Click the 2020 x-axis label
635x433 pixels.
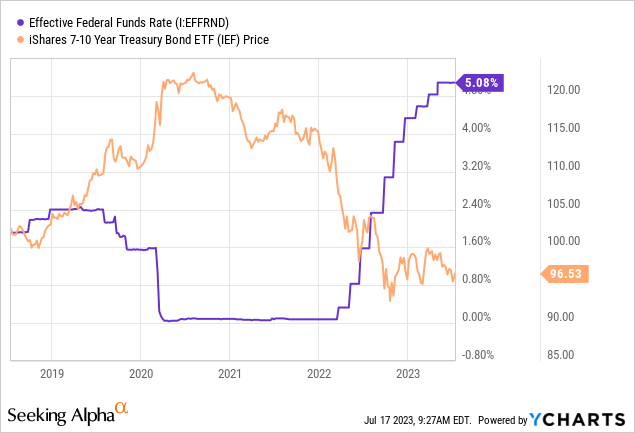click(x=141, y=373)
